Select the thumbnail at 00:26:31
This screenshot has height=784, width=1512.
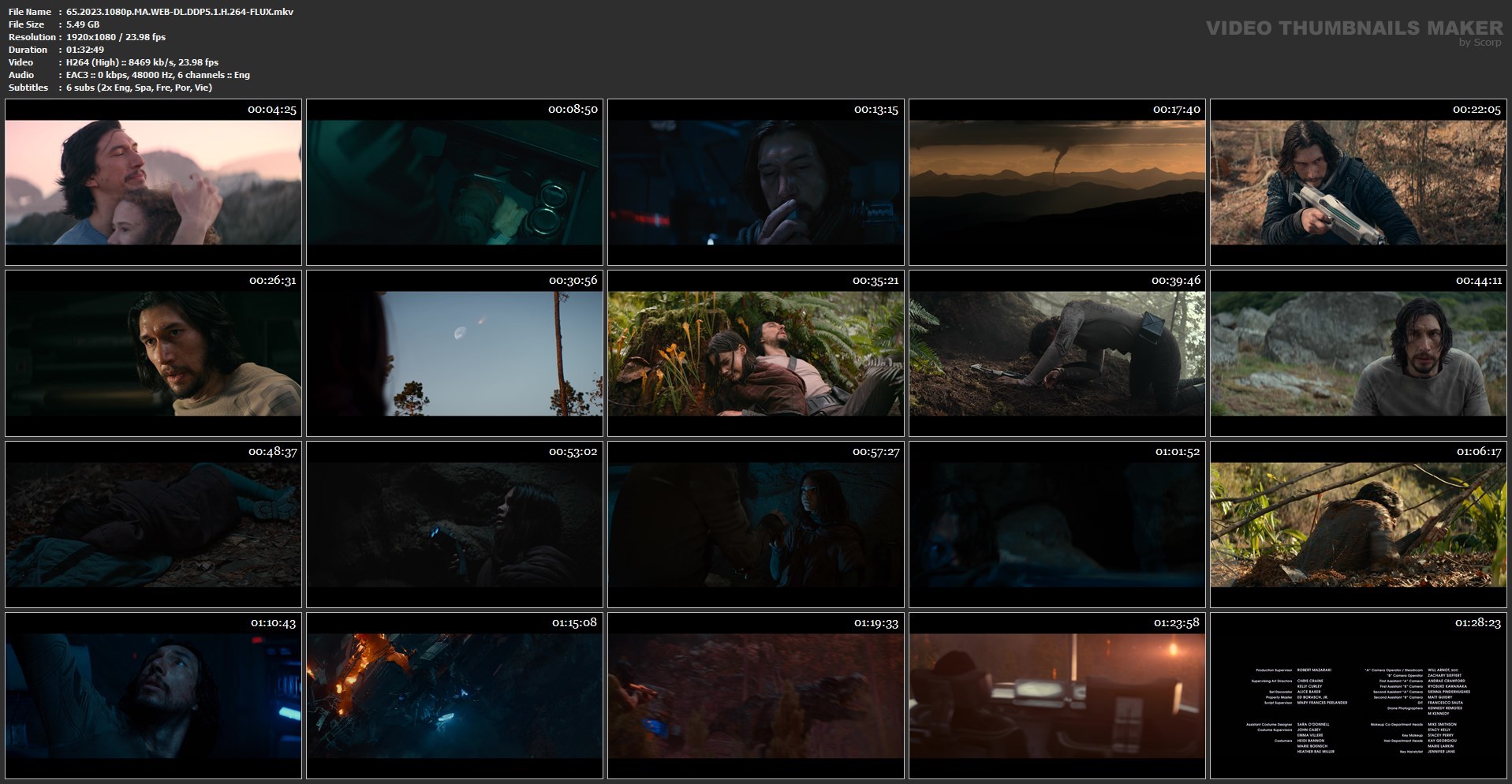pos(153,353)
